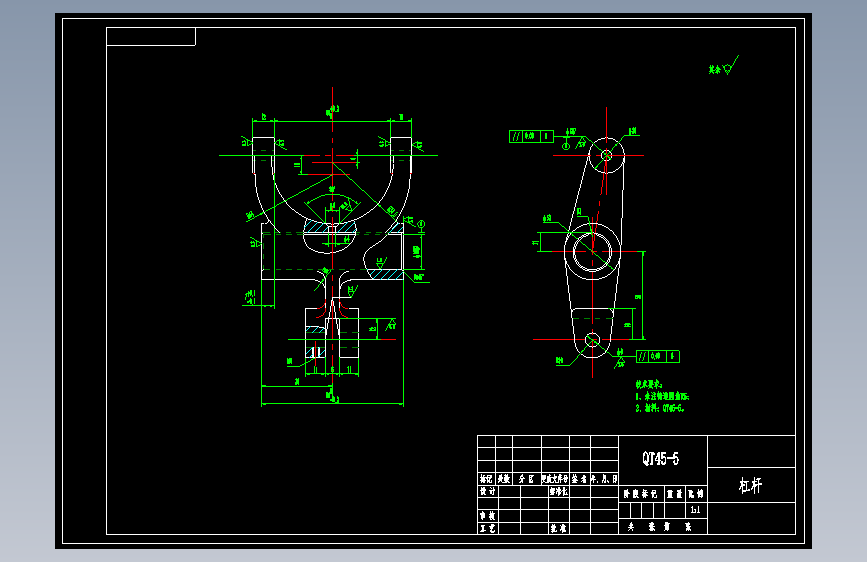The width and height of the screenshot is (867, 562).
Task: Select the large central bore circle
Action: pos(592,252)
